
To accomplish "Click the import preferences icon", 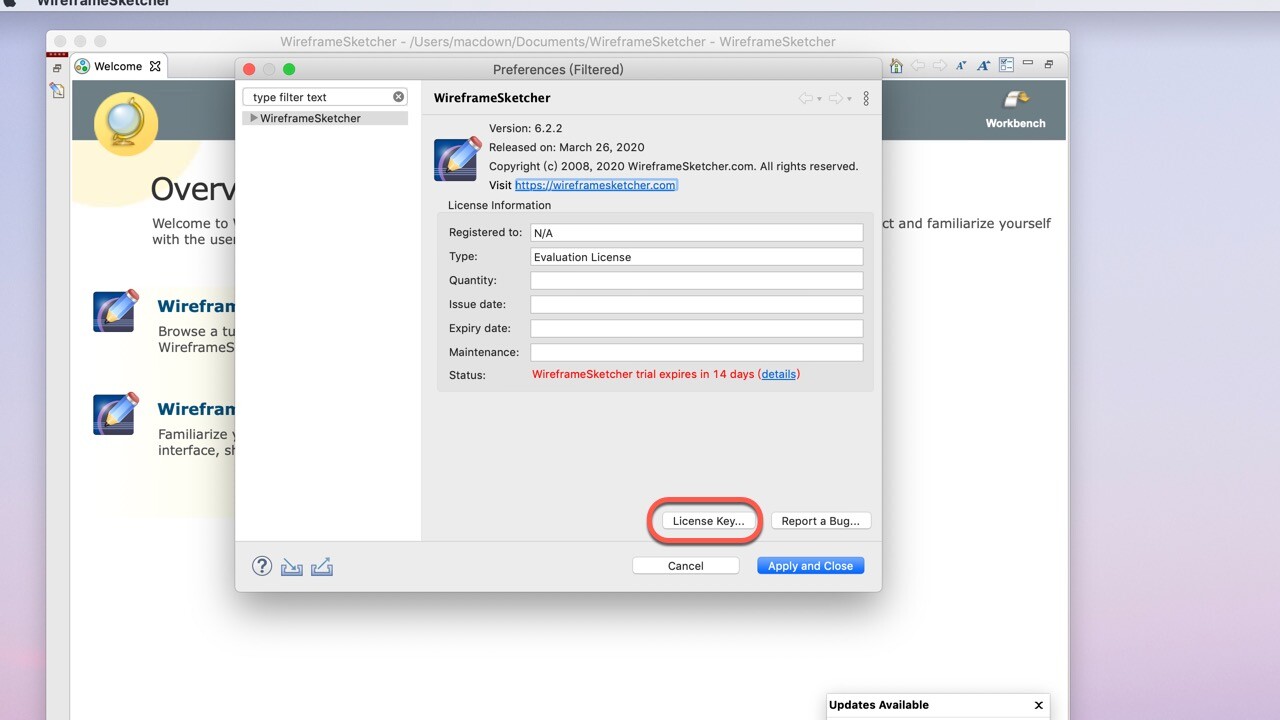I will pyautogui.click(x=292, y=567).
